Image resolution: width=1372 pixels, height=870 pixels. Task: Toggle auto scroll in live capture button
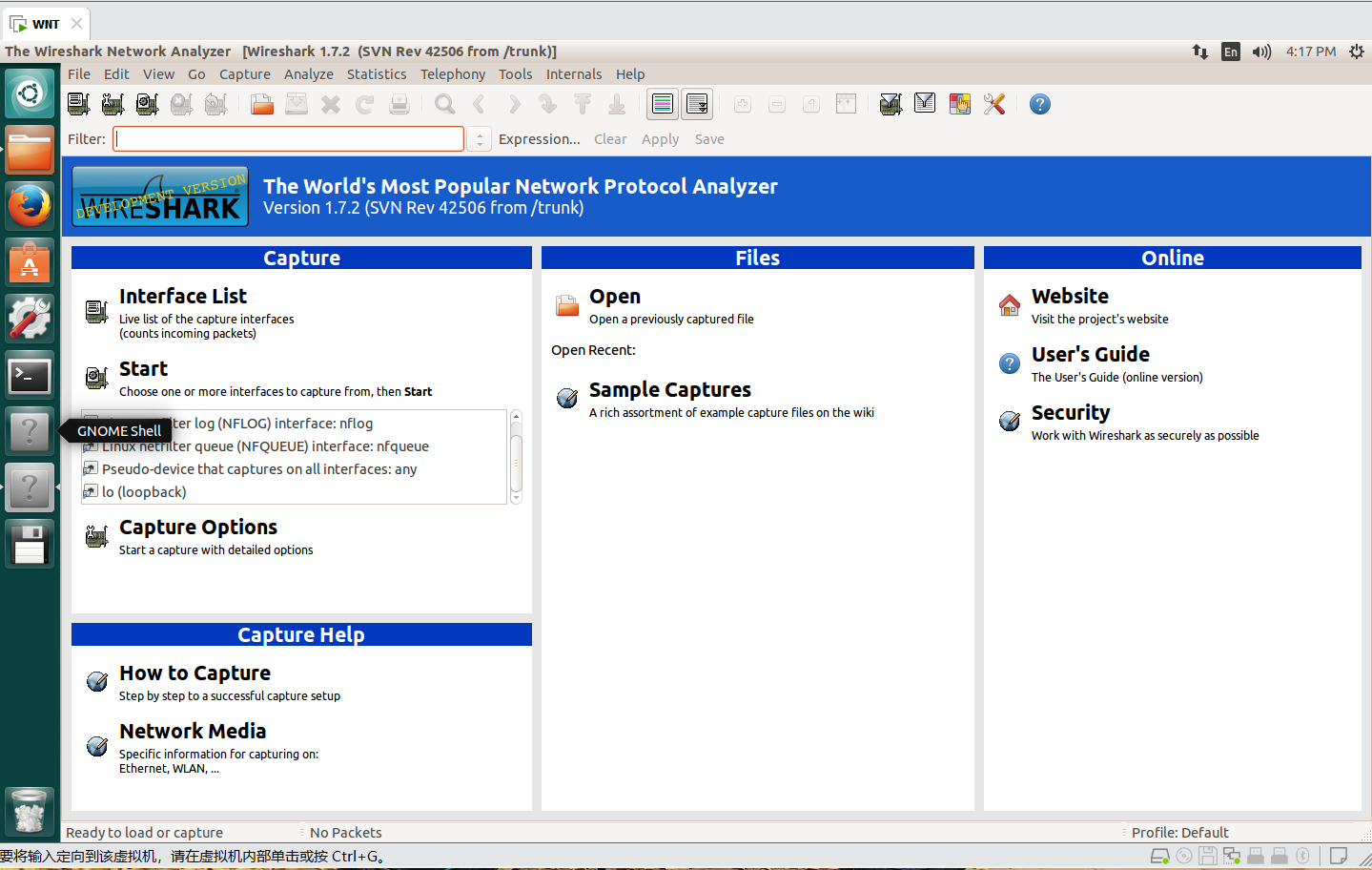tap(697, 104)
